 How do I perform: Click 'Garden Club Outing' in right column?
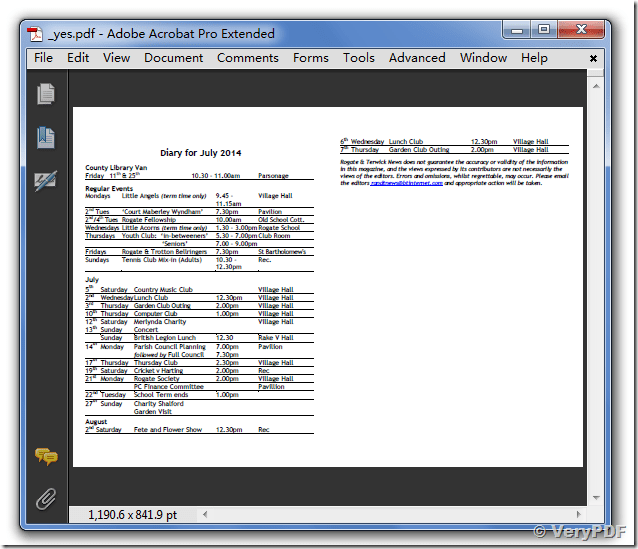tap(419, 150)
